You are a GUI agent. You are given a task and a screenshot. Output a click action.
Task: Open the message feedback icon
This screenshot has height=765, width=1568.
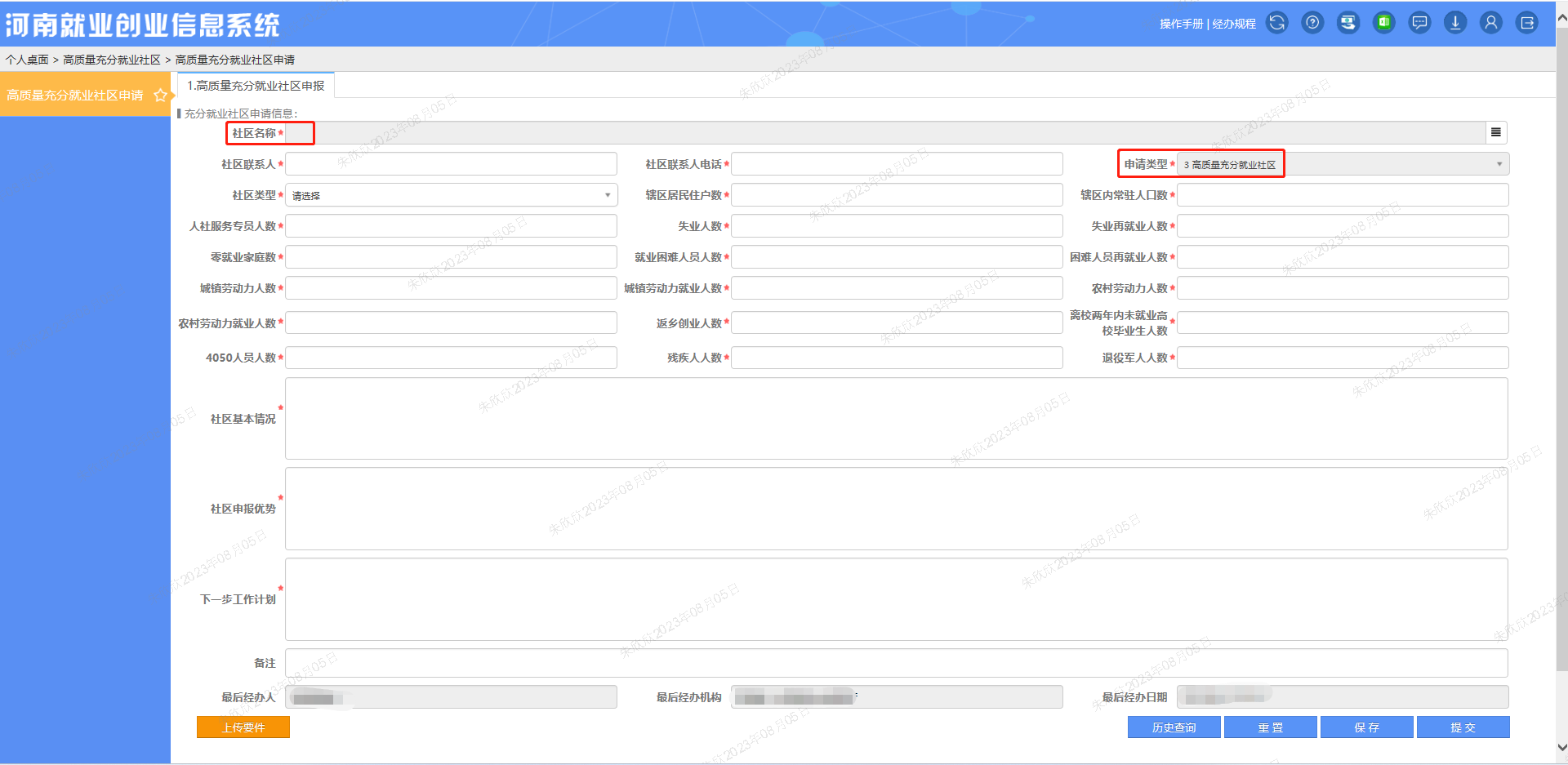pos(1419,23)
